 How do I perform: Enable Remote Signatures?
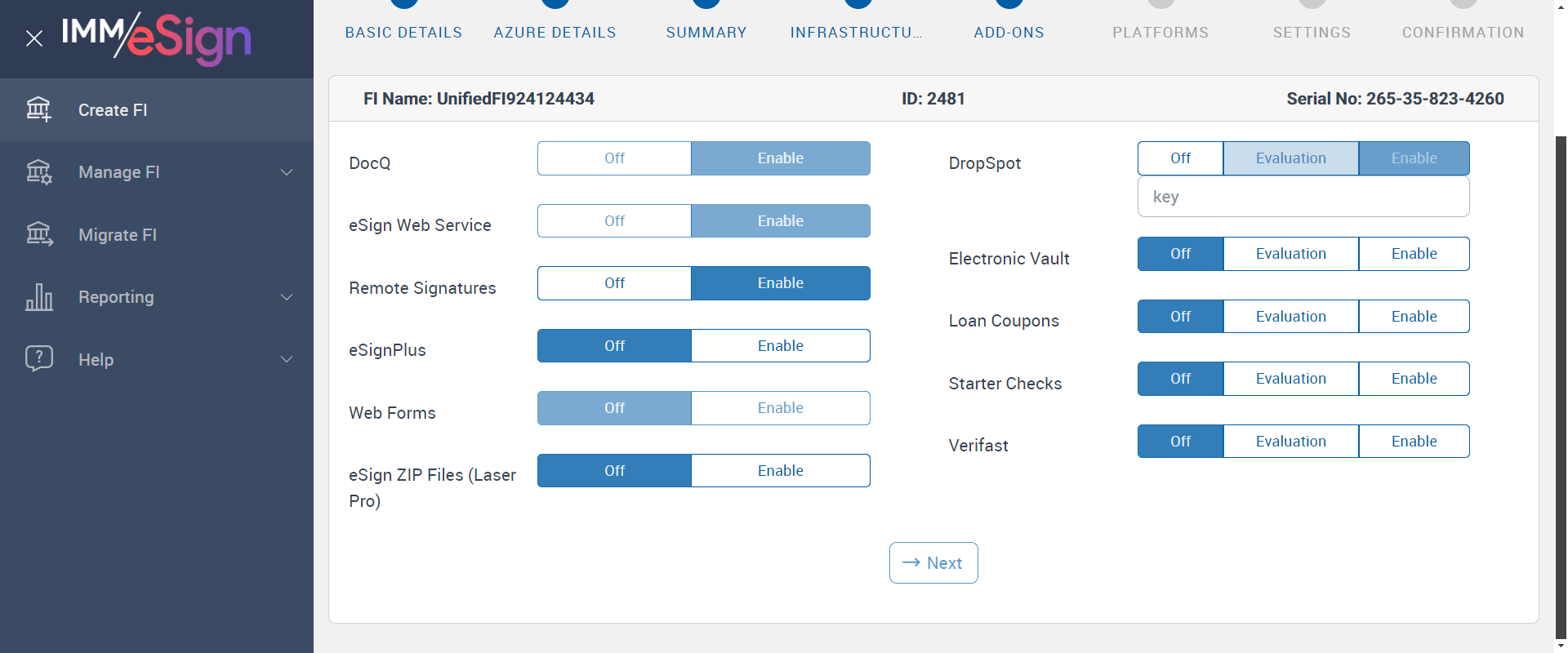(x=781, y=283)
